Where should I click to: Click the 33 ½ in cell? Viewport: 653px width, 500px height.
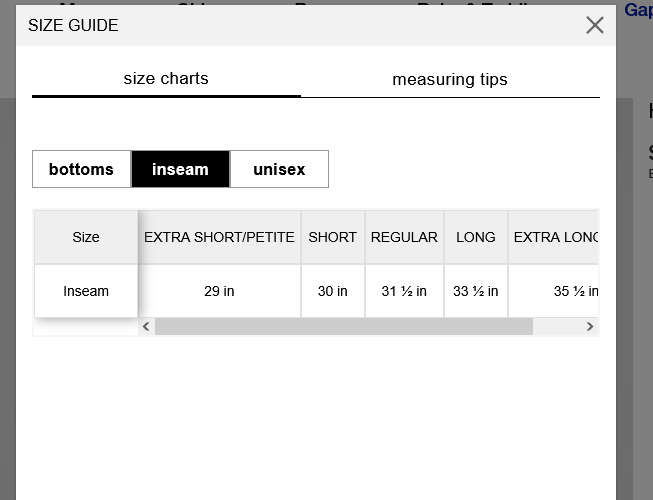(476, 291)
